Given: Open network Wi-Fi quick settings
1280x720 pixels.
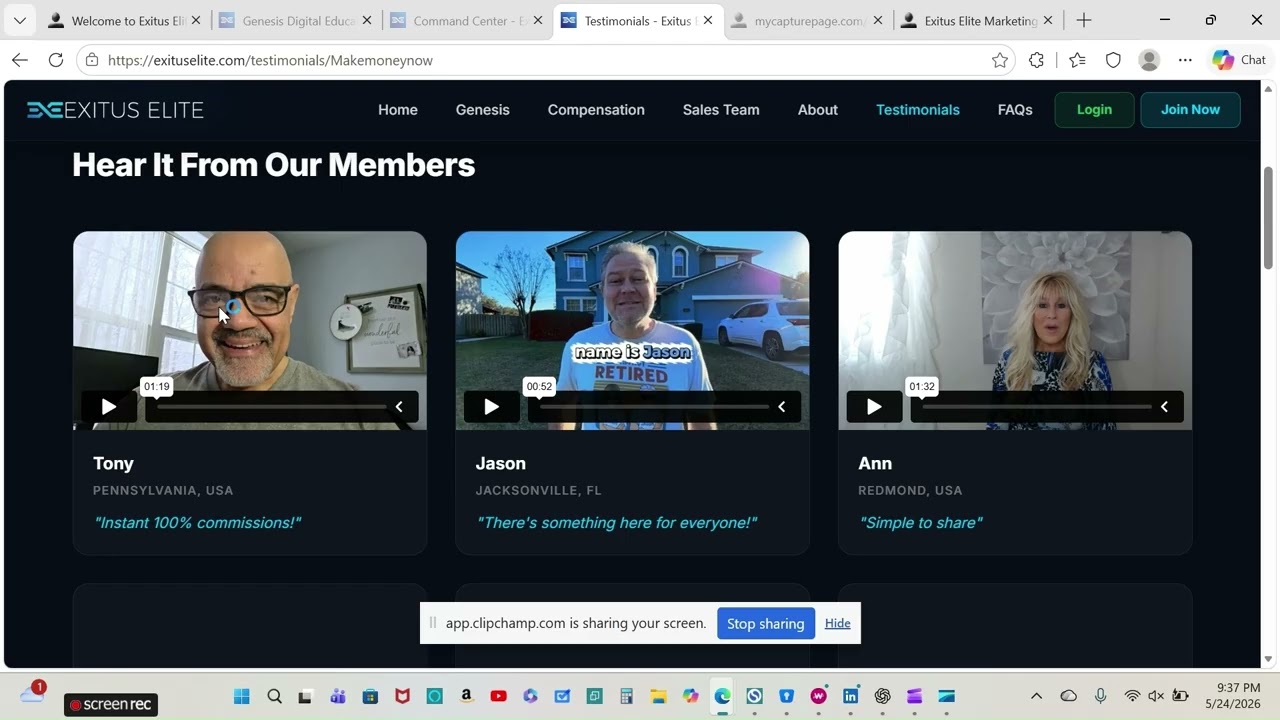Looking at the screenshot, I should click(x=1132, y=696).
